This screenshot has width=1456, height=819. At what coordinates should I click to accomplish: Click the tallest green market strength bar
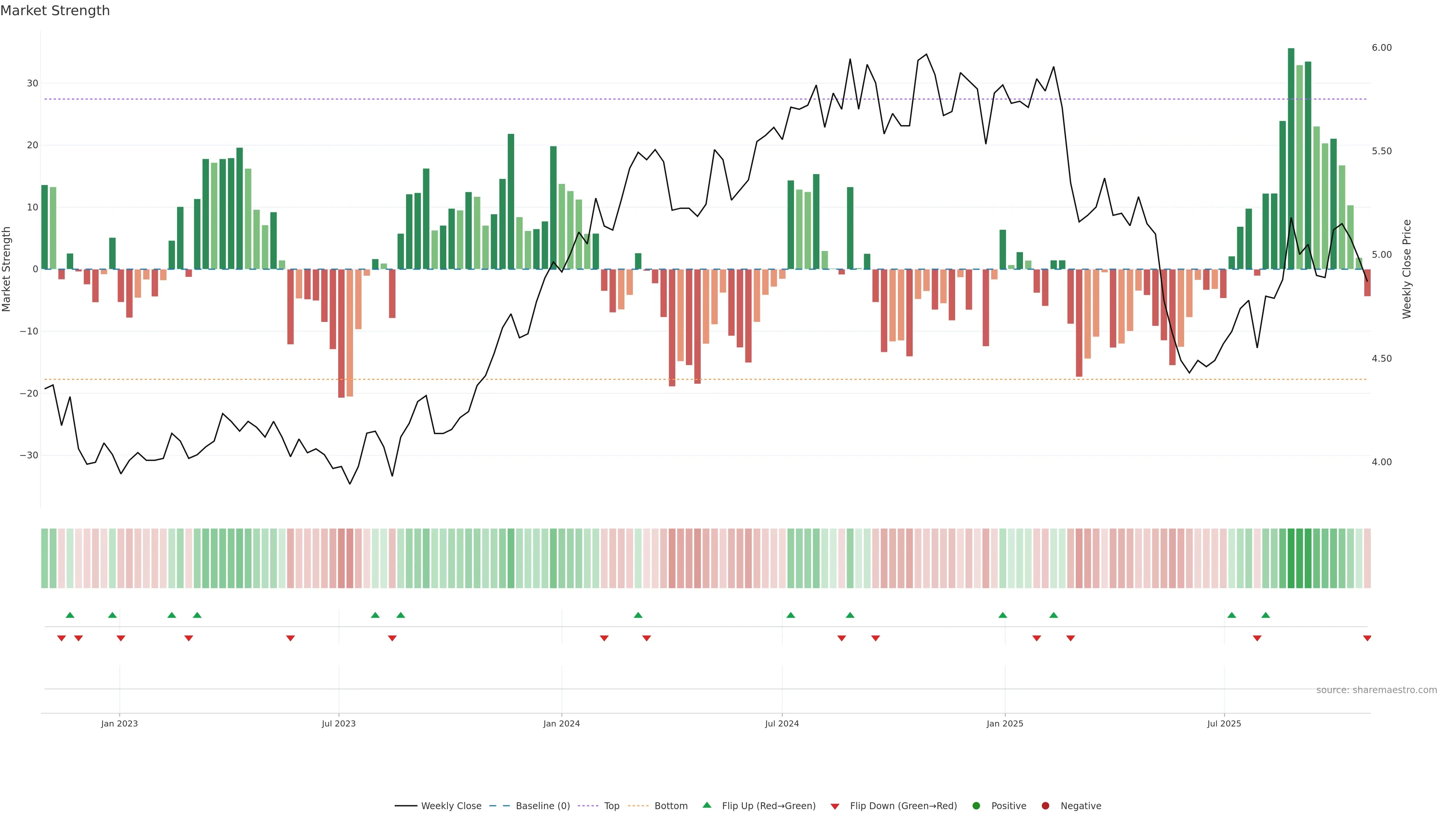coord(1291,158)
